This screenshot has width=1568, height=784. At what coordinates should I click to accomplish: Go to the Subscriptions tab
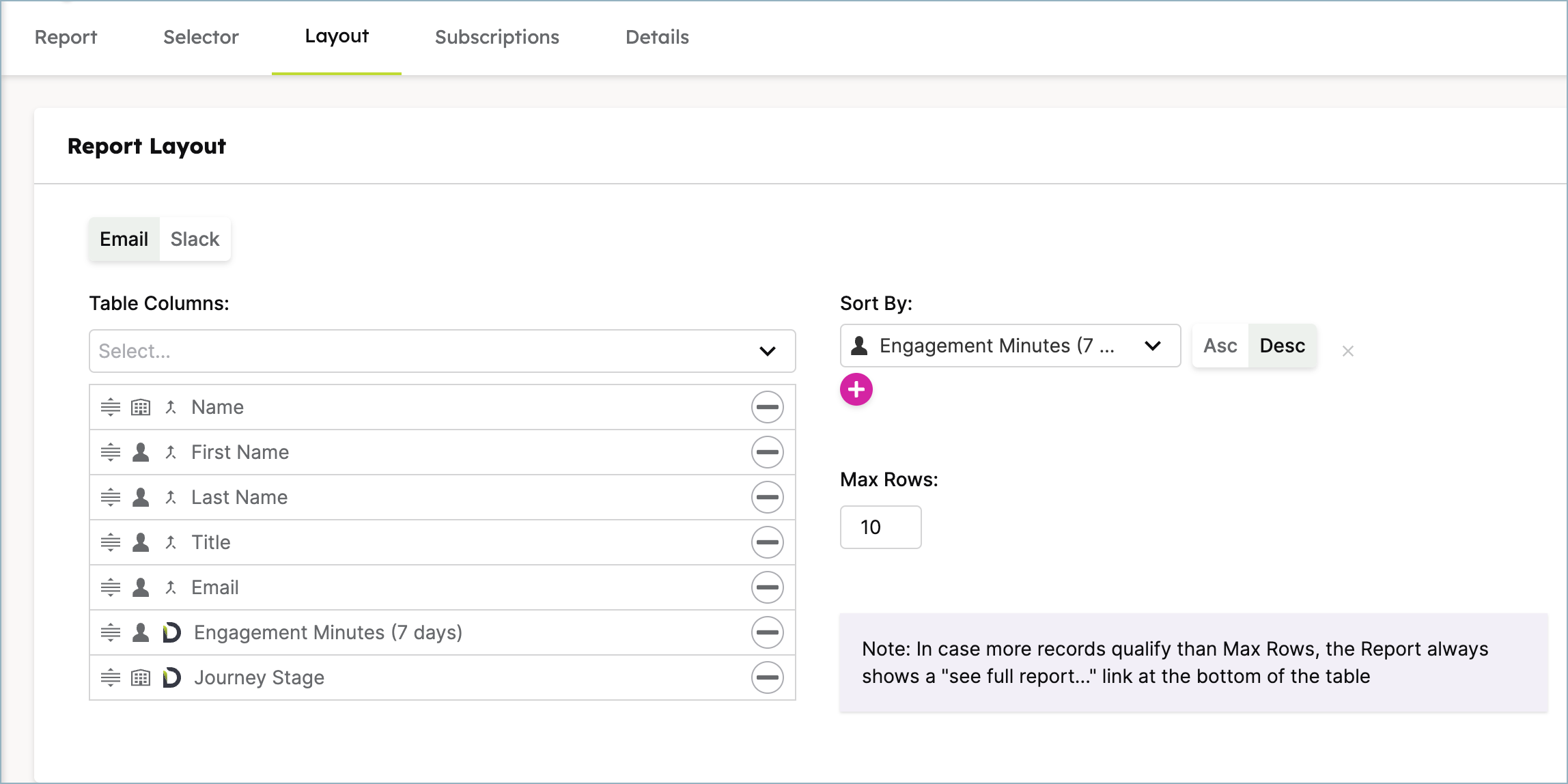497,37
